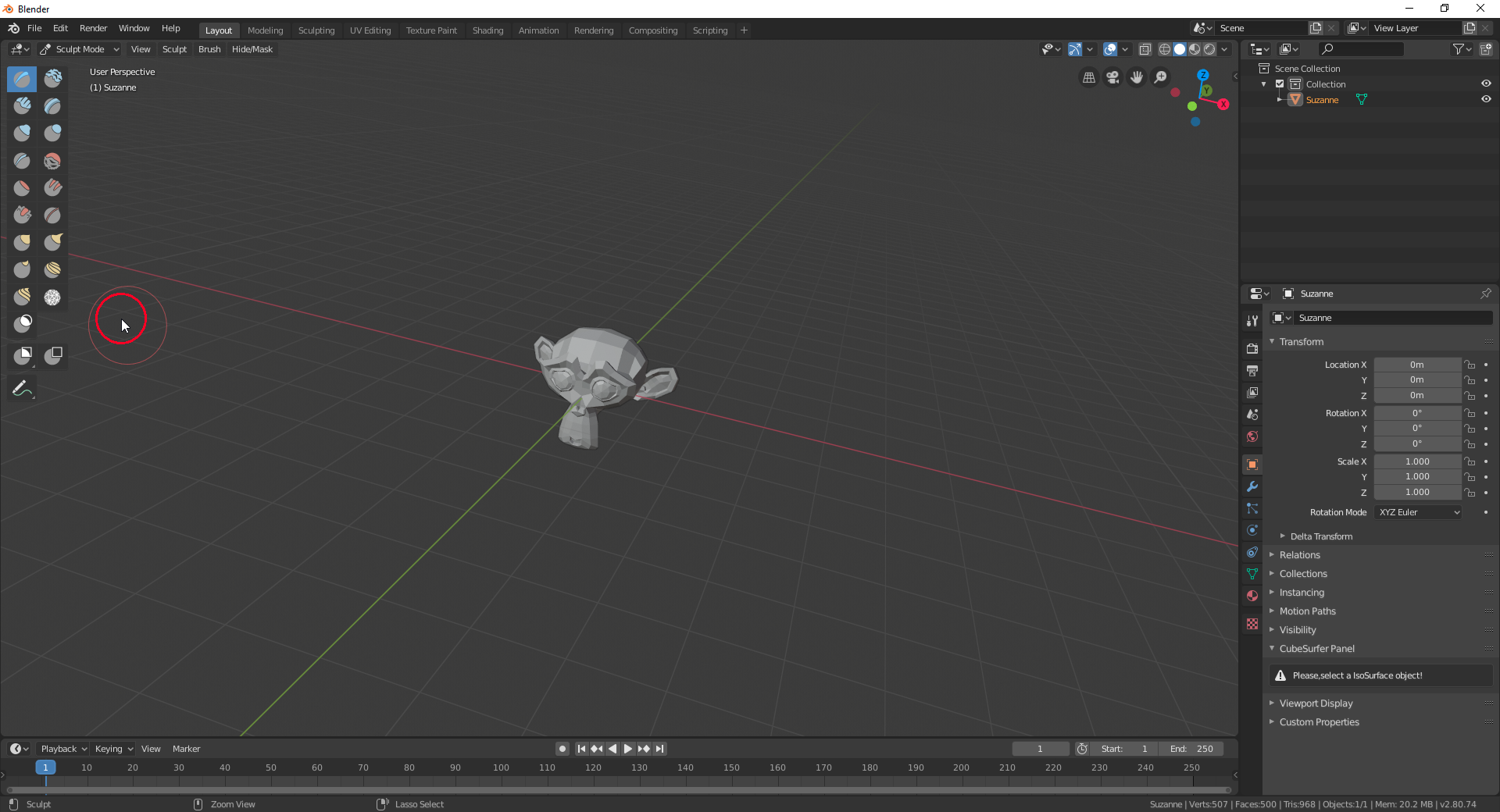This screenshot has height=812, width=1500.
Task: Open the World properties tab
Action: click(x=1252, y=436)
